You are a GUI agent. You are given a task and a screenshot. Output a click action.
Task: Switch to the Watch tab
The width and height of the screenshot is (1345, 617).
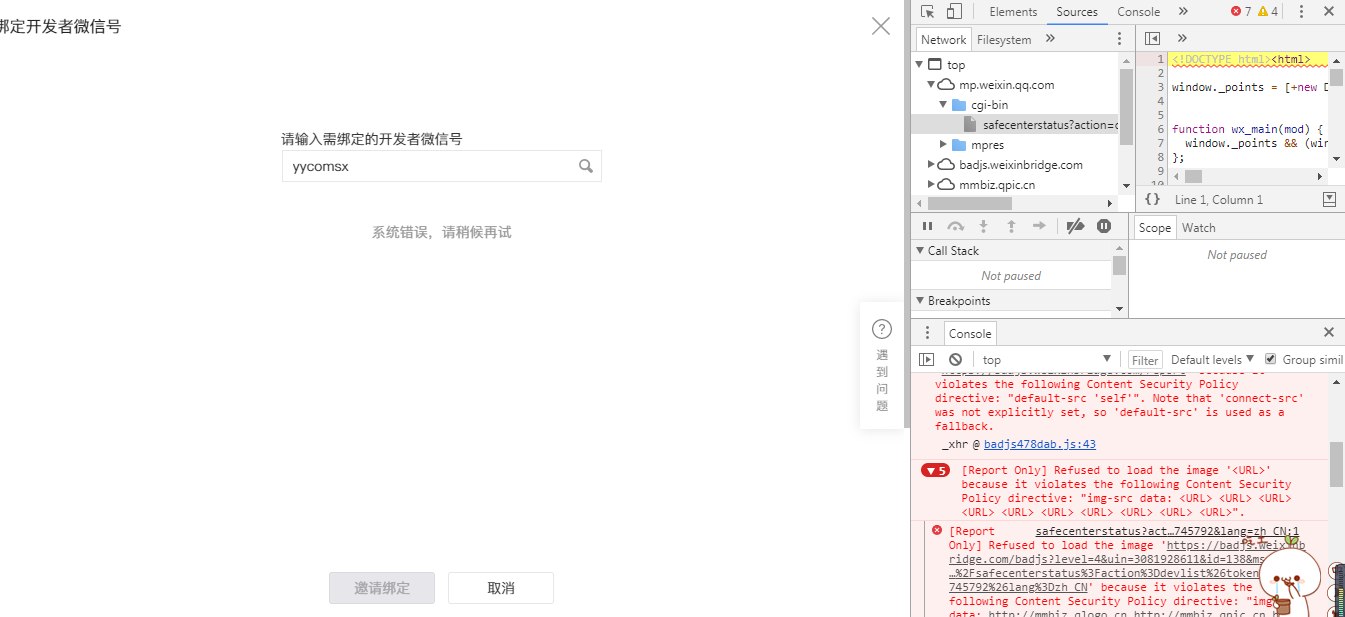coord(1198,227)
